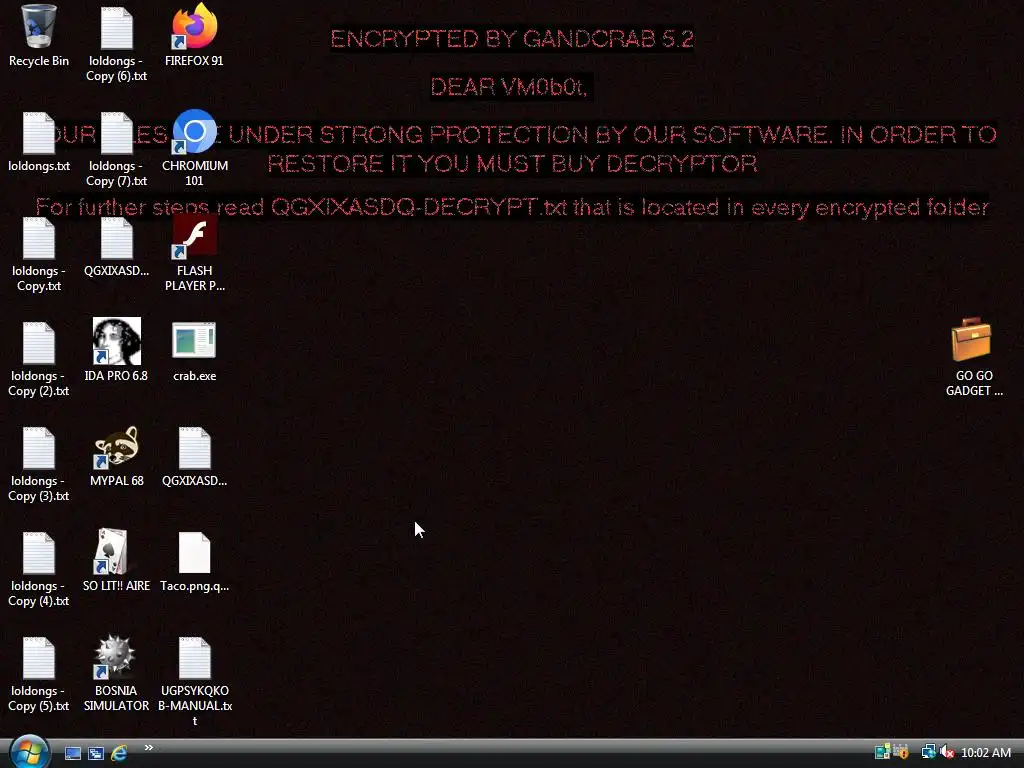Launch the MYPAL 68 raccoon shortcut

click(x=116, y=456)
